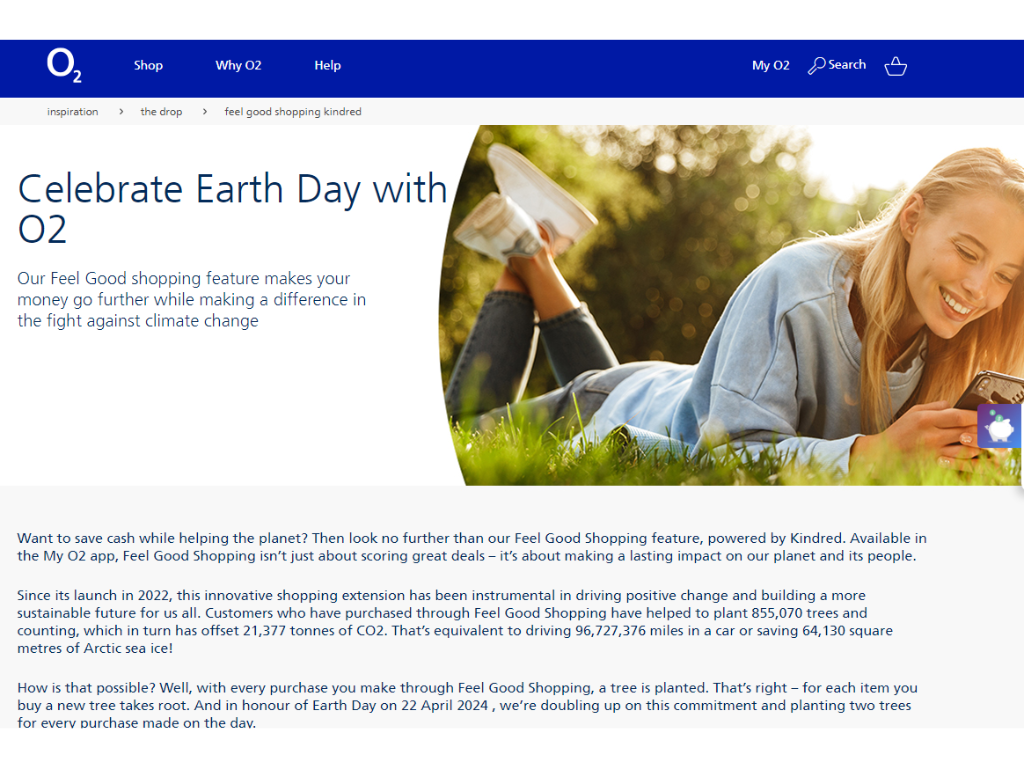Go to My O2 account
The image size is (1024, 768).
click(x=771, y=65)
